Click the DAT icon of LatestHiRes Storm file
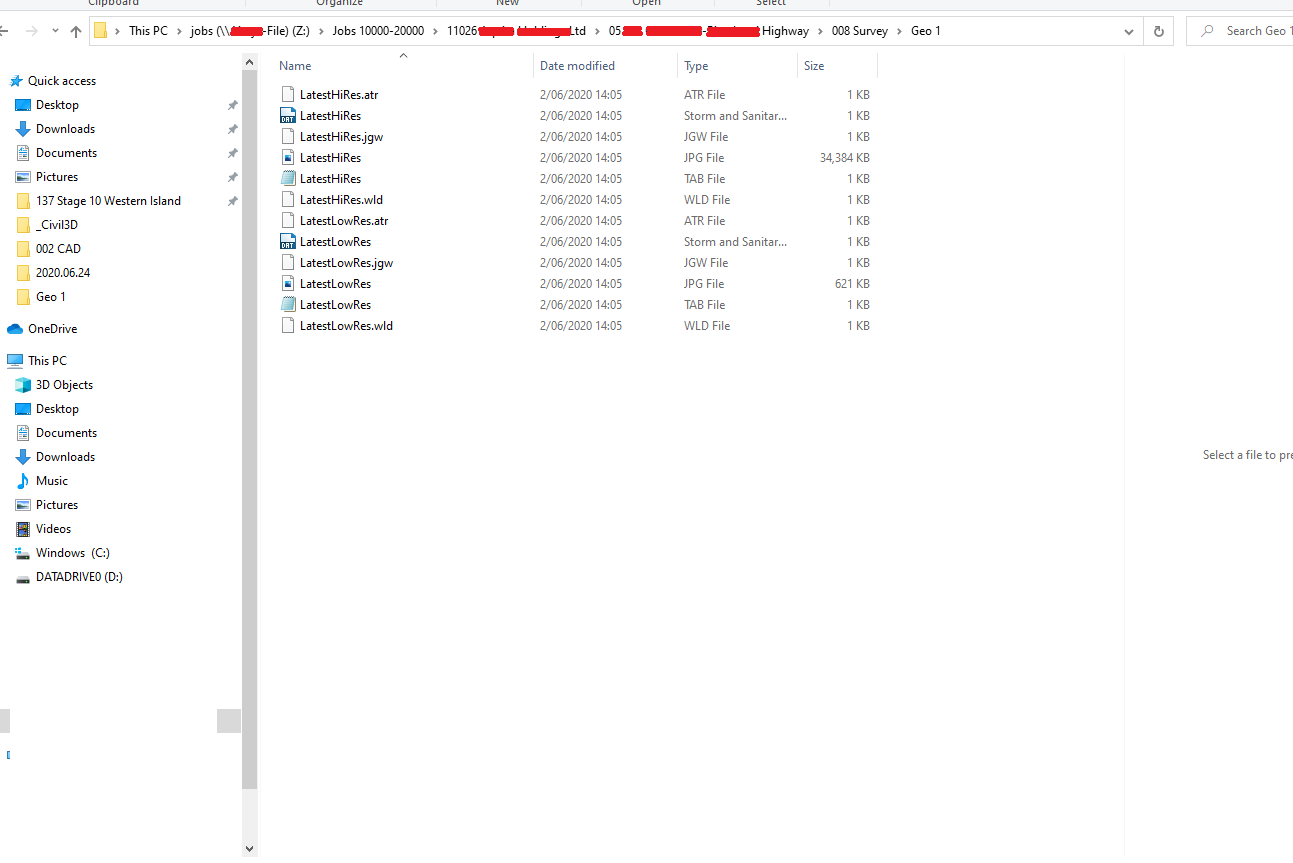Viewport: 1293px width, 863px height. tap(288, 116)
